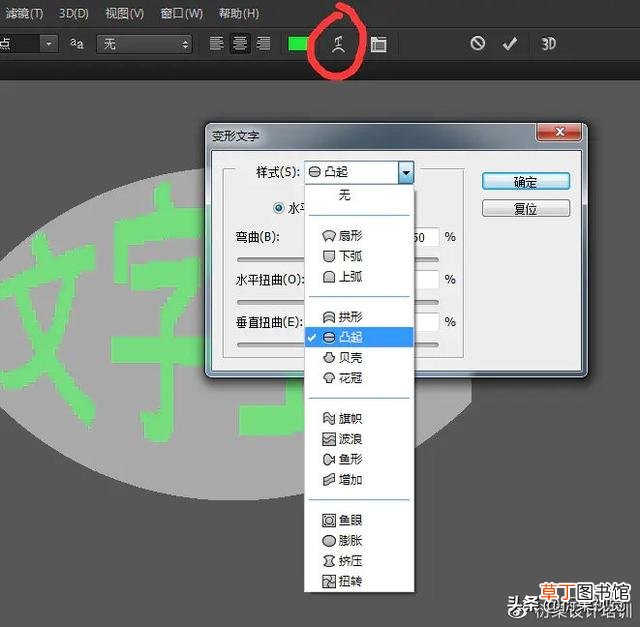This screenshot has height=627, width=640.
Task: Click the font size field ending in 点
Action: click(20, 43)
